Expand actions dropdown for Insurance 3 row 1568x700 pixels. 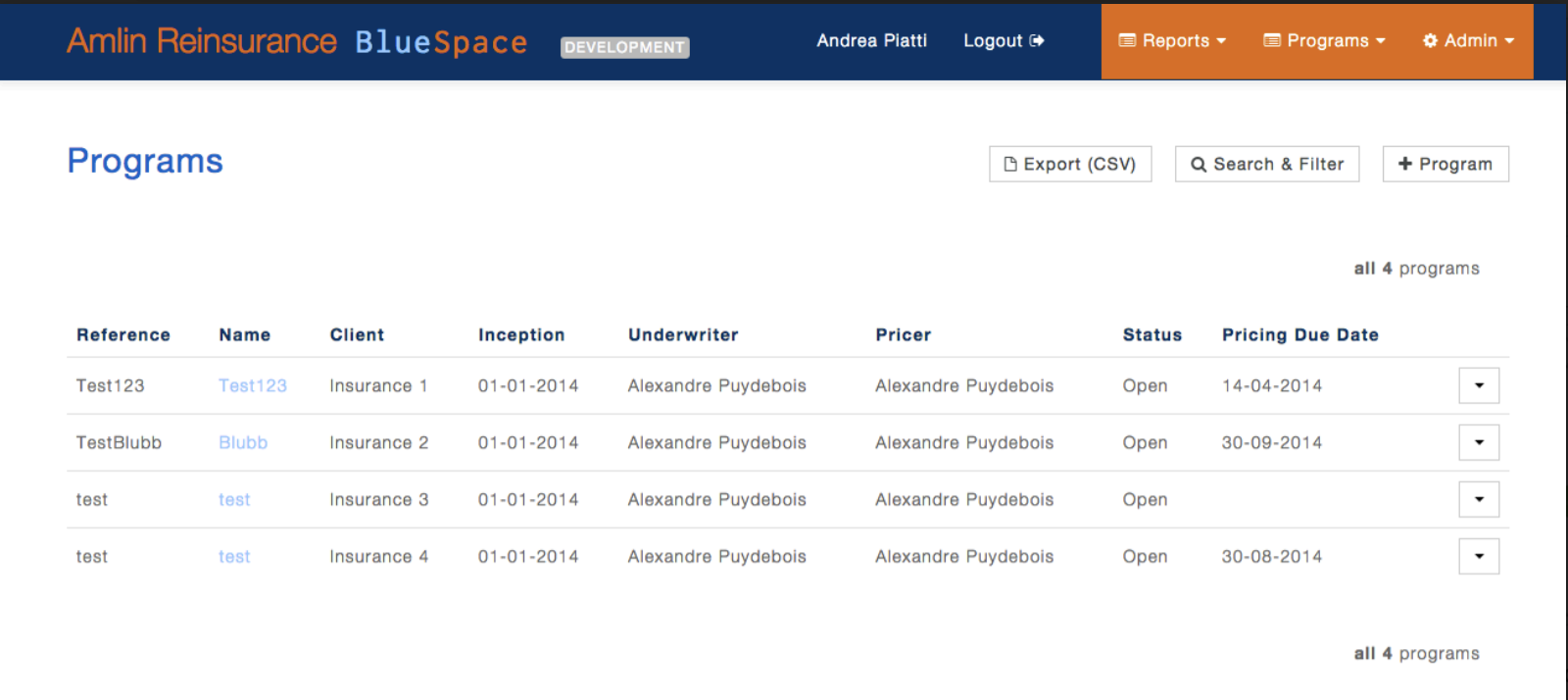pyautogui.click(x=1479, y=499)
